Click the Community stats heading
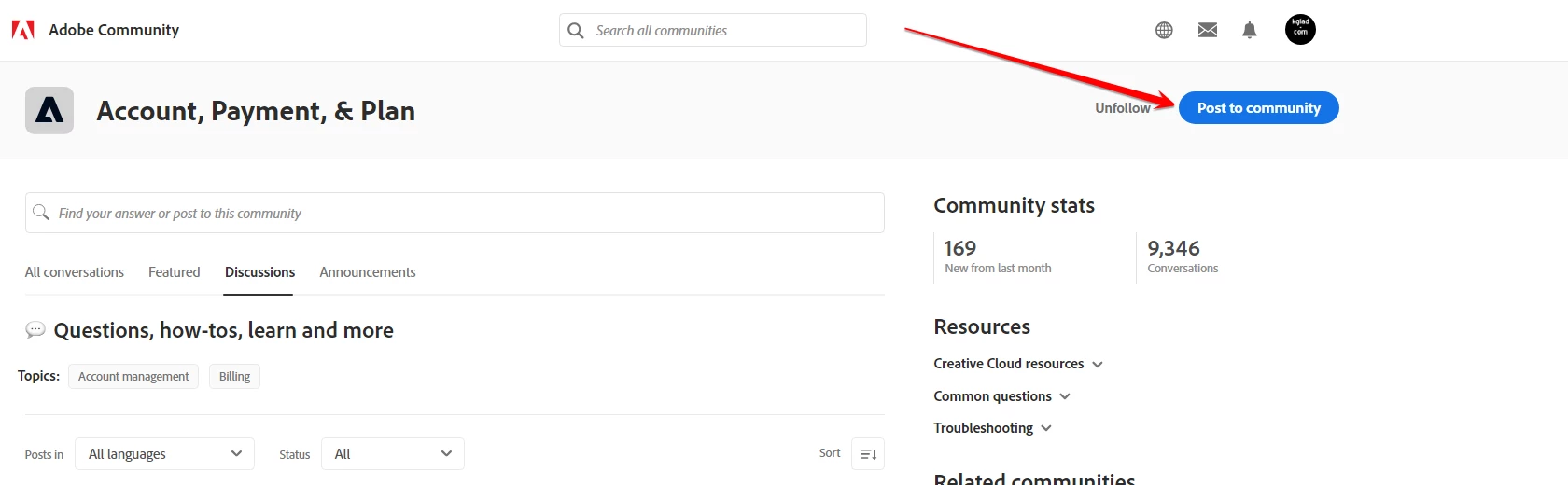 pos(1015,205)
